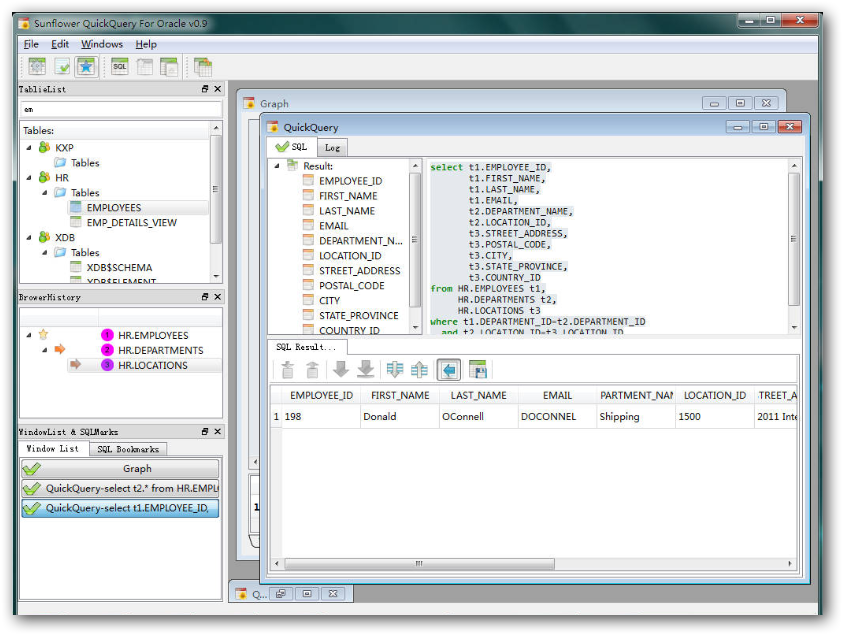Click the SQL editor vertical scrollbar
This screenshot has height=635, width=843.
(x=794, y=239)
